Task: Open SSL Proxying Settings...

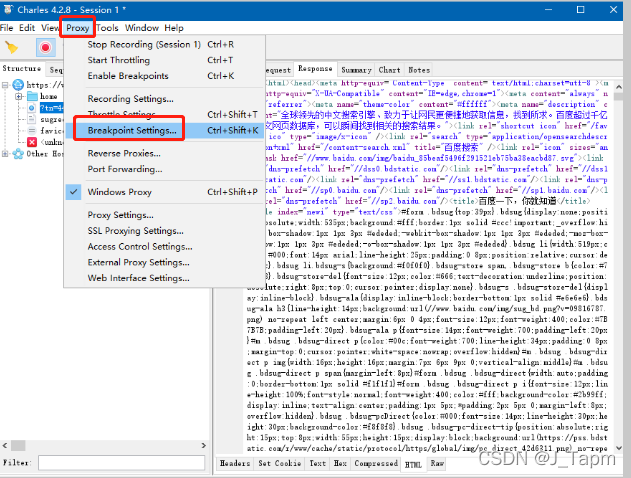Action: (x=164, y=231)
